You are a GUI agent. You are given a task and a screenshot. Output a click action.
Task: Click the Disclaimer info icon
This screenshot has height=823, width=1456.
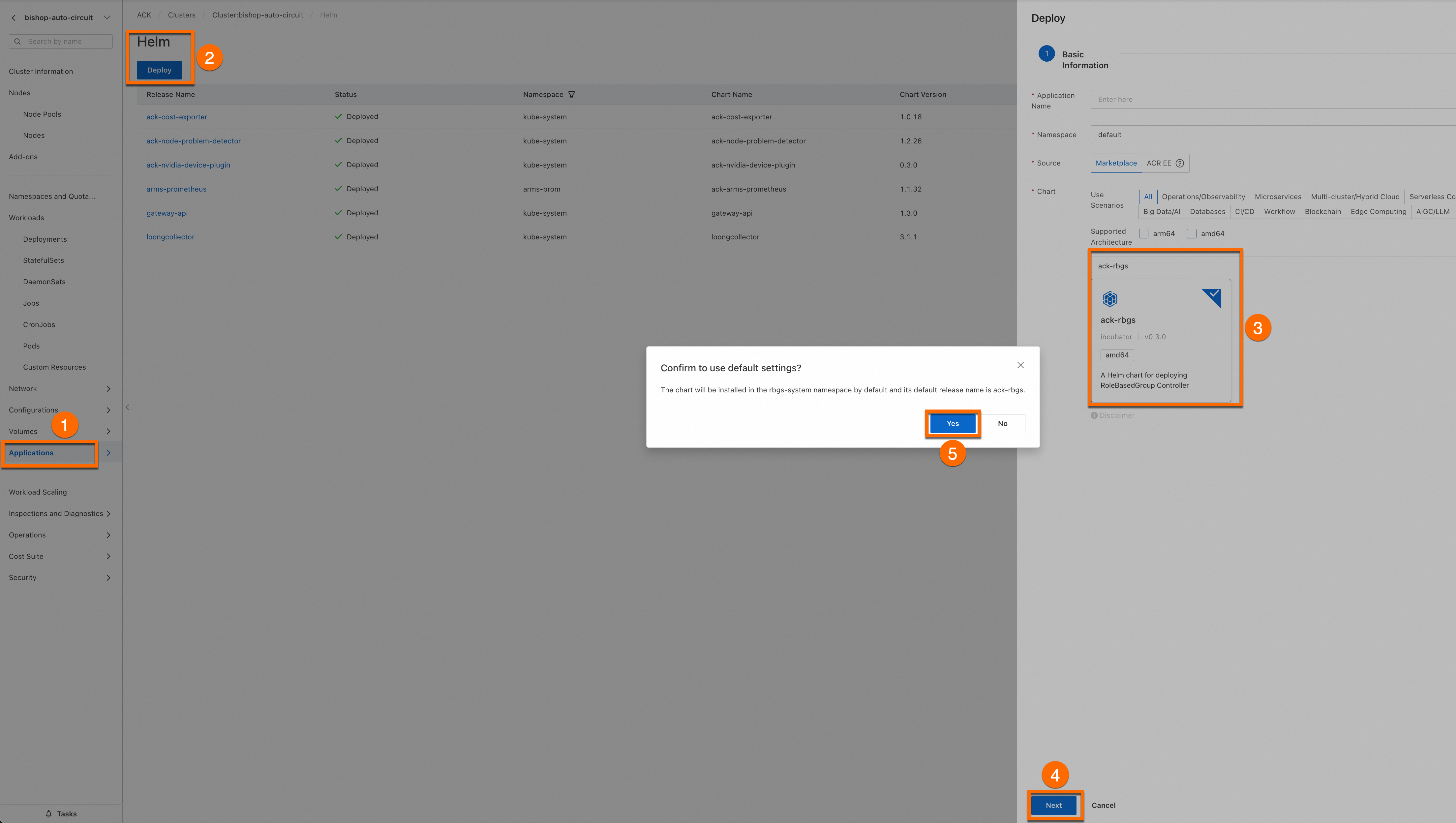(x=1094, y=415)
